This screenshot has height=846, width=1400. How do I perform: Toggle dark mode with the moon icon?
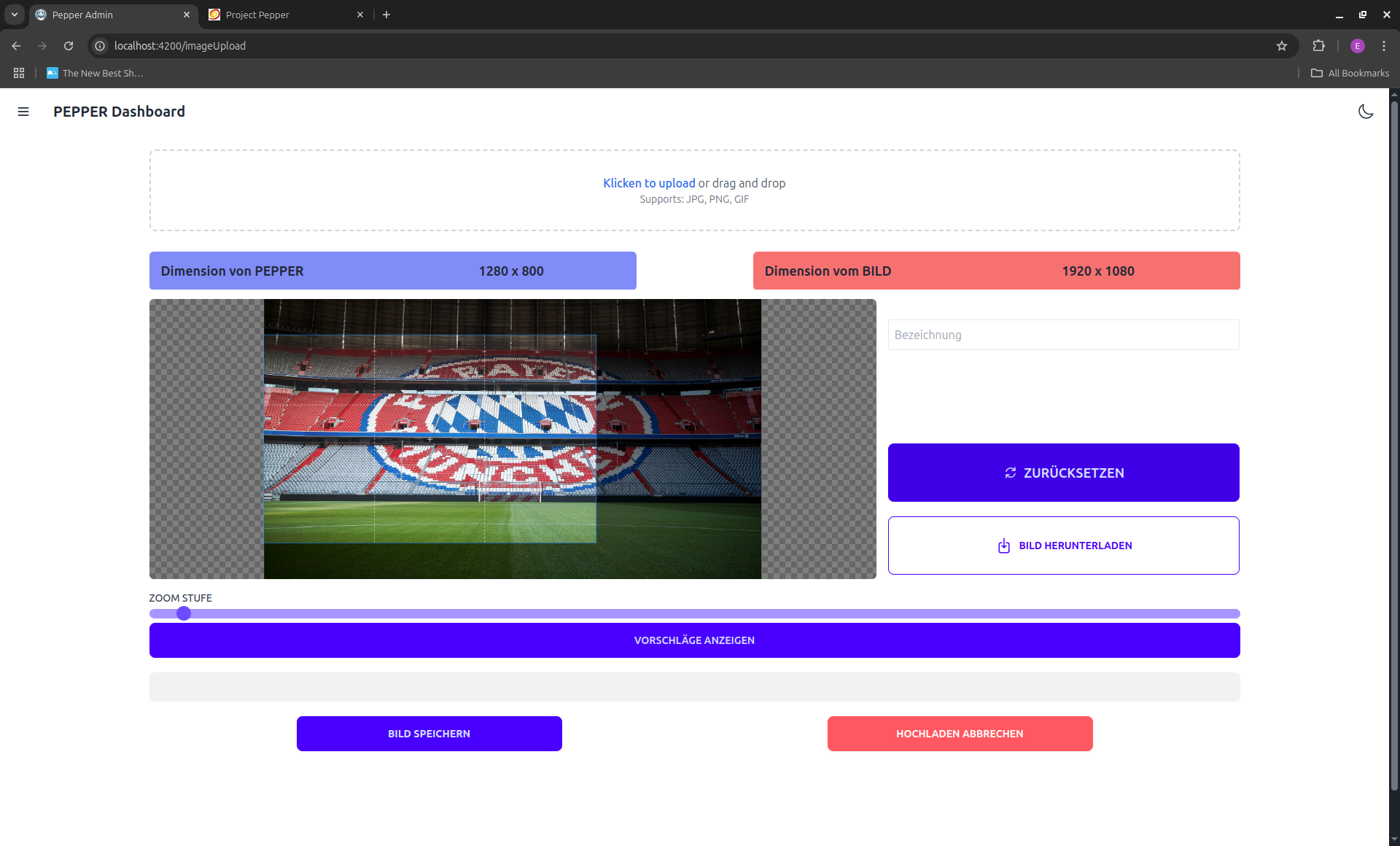tap(1366, 112)
